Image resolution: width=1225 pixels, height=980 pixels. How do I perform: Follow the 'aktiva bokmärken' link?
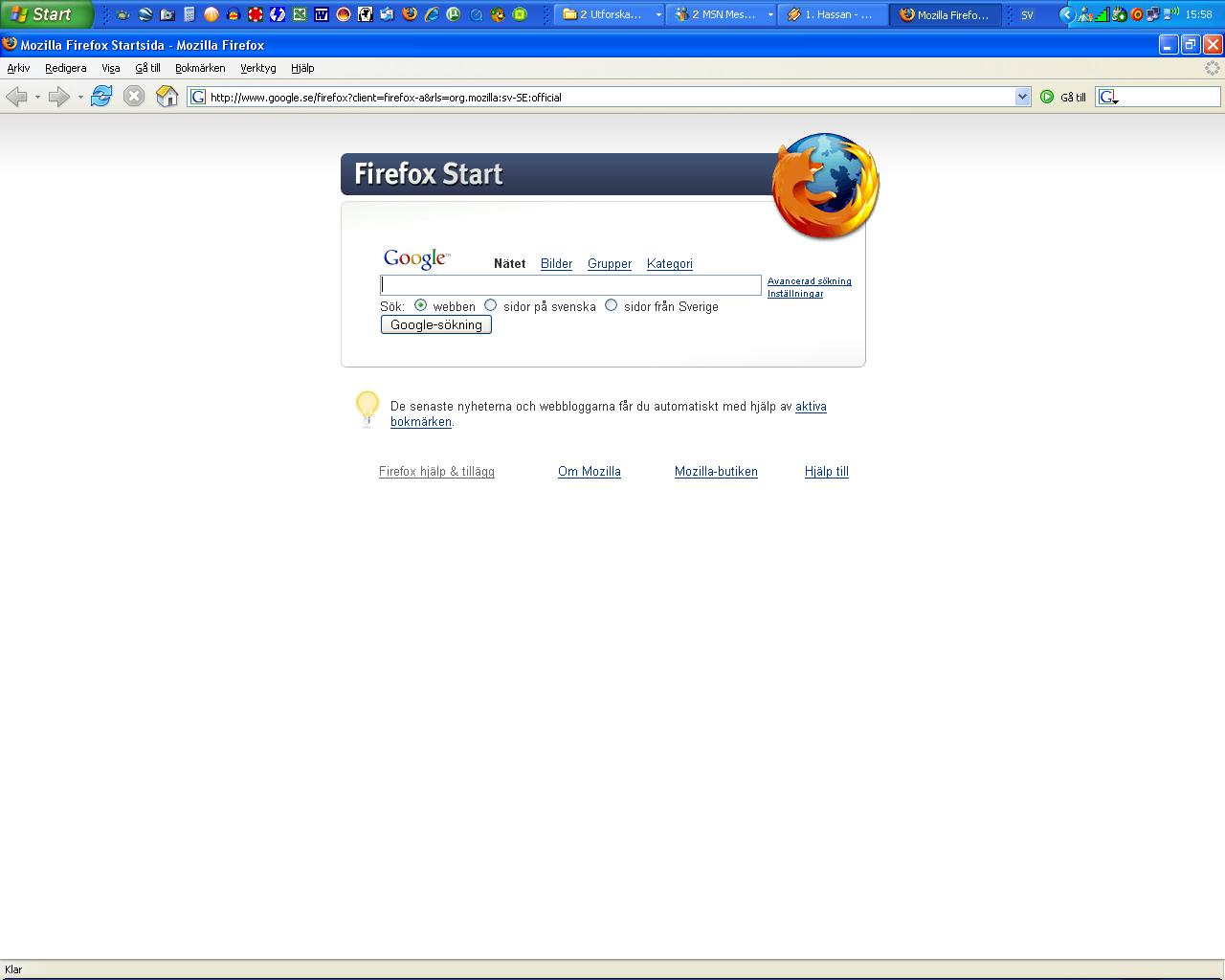click(811, 406)
